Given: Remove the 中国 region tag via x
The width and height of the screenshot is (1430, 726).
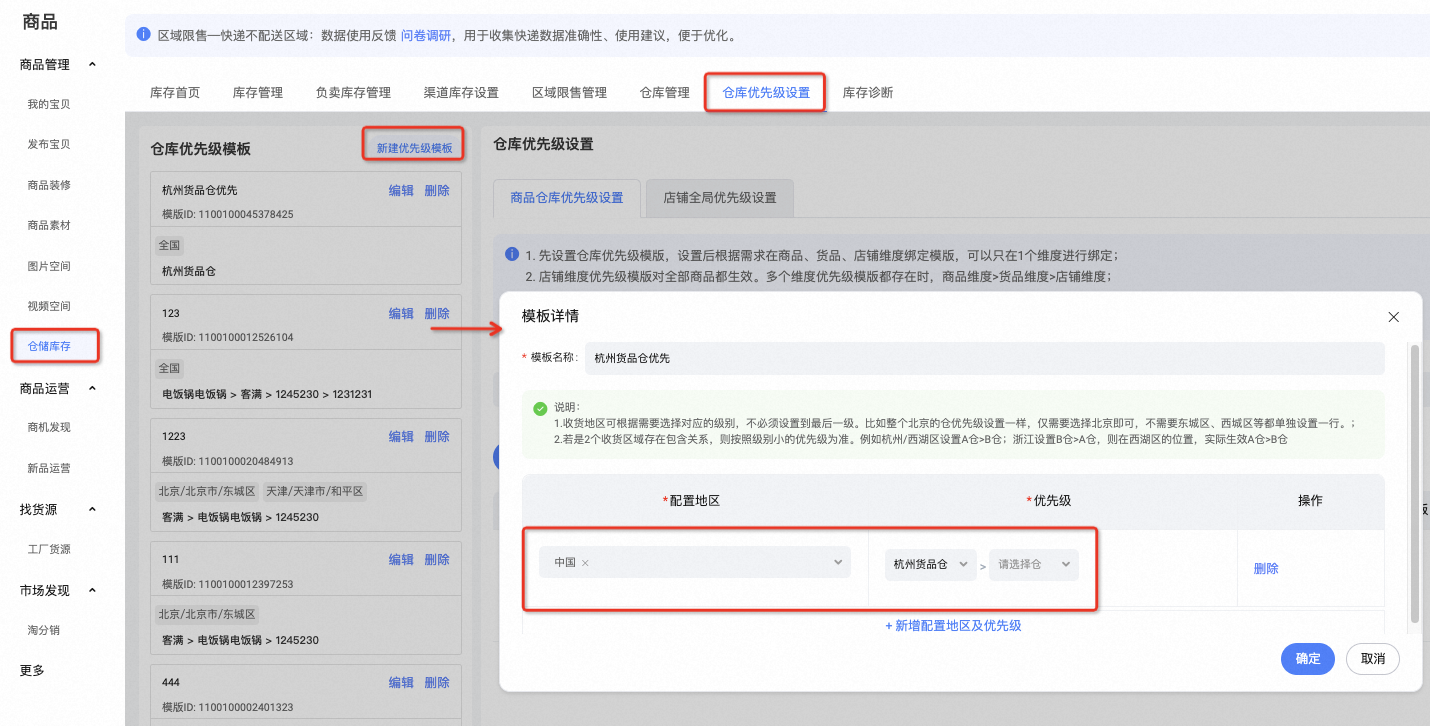Looking at the screenshot, I should [x=585, y=563].
